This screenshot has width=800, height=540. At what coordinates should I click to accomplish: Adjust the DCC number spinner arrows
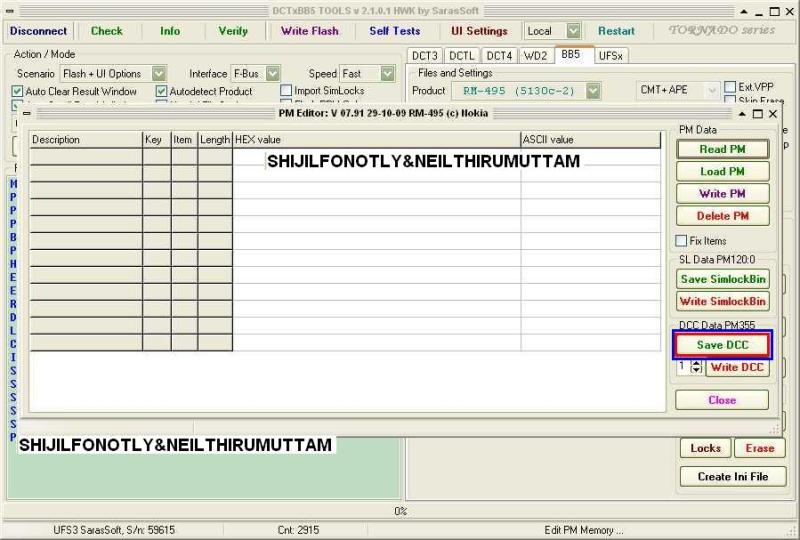tap(696, 367)
